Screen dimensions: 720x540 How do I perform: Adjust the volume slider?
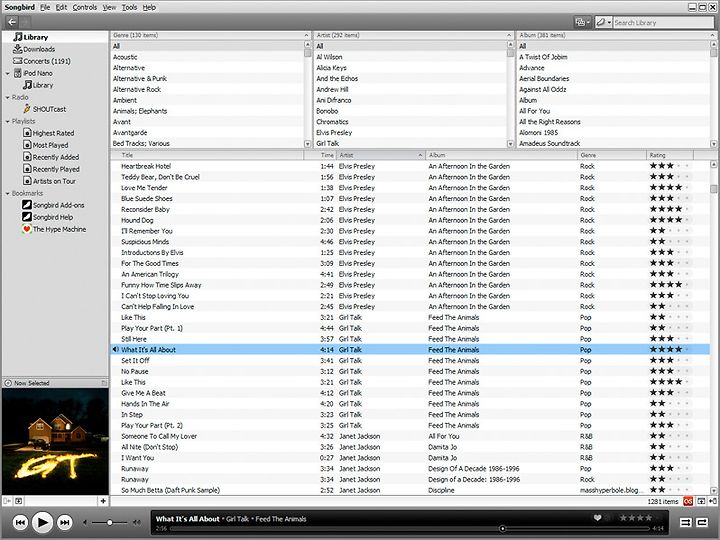point(110,523)
